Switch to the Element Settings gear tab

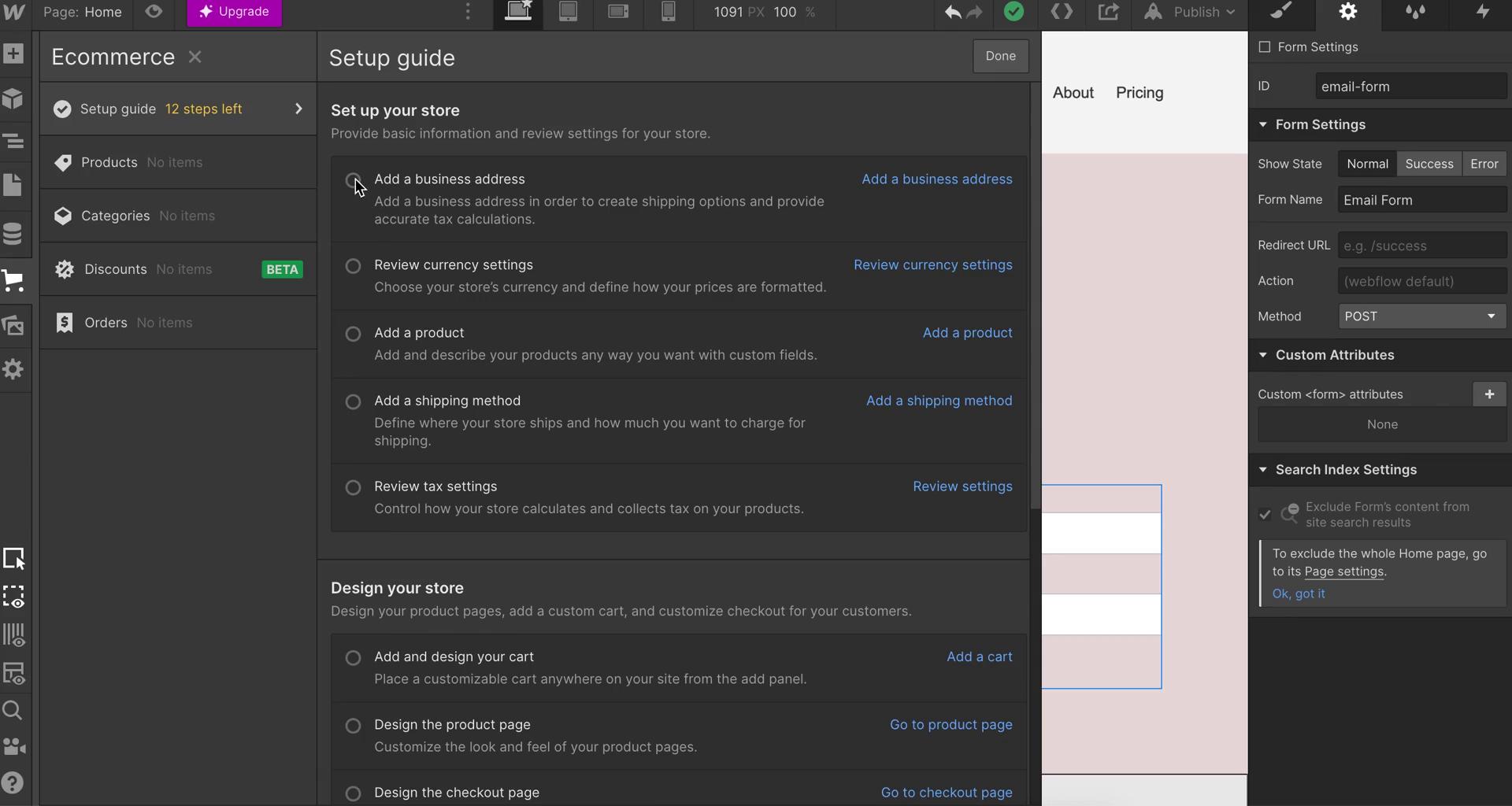(1348, 12)
